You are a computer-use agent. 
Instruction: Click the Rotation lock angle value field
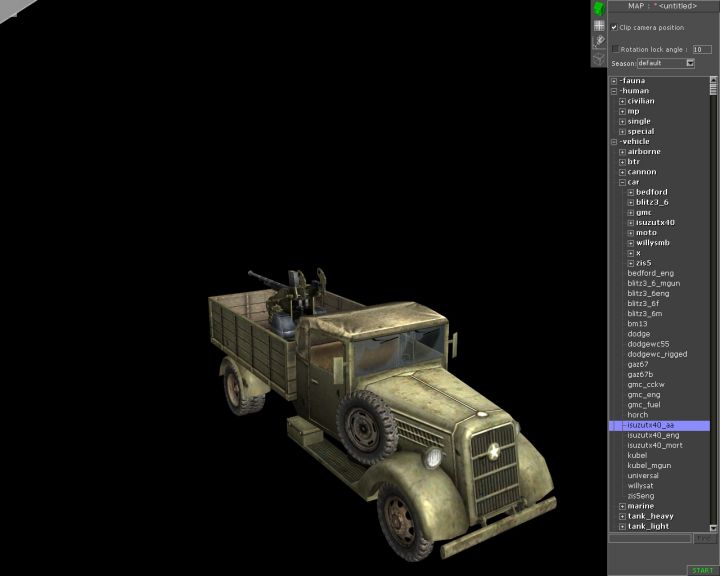pos(702,48)
